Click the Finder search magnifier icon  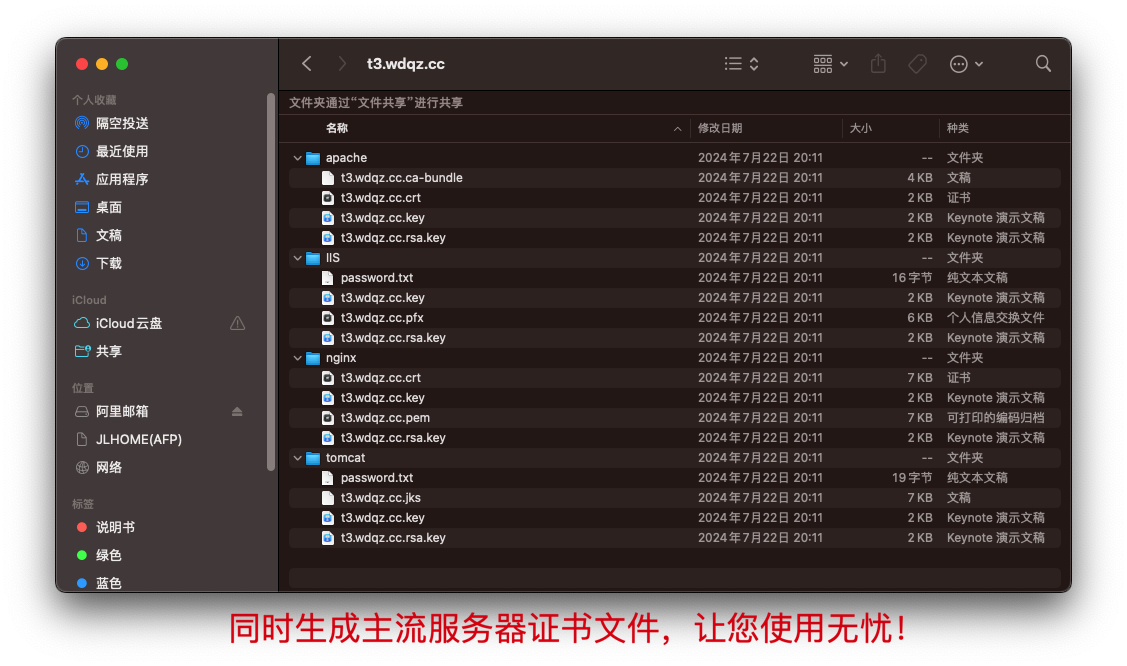pyautogui.click(x=1043, y=64)
